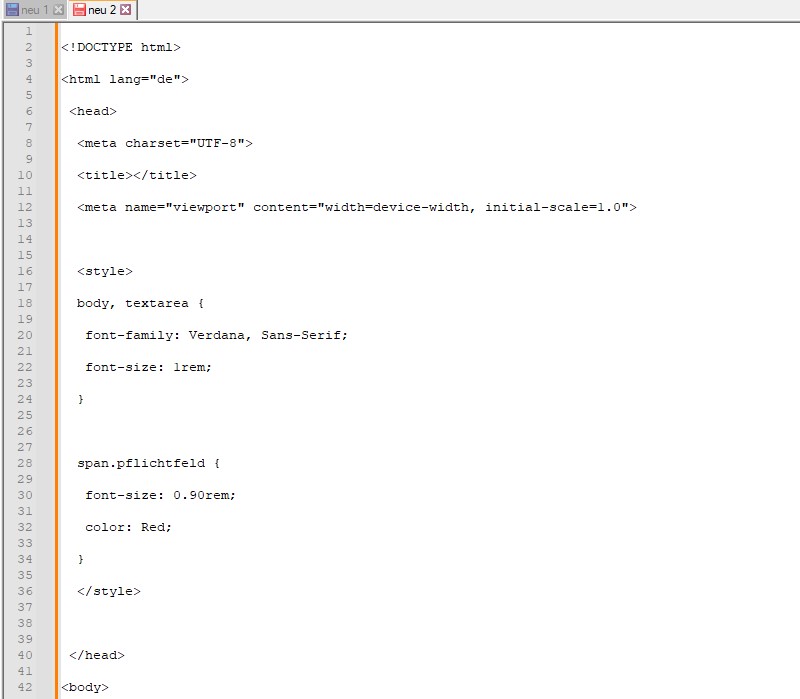The image size is (800, 699).
Task: Click the color: Red; line
Action: 129,527
